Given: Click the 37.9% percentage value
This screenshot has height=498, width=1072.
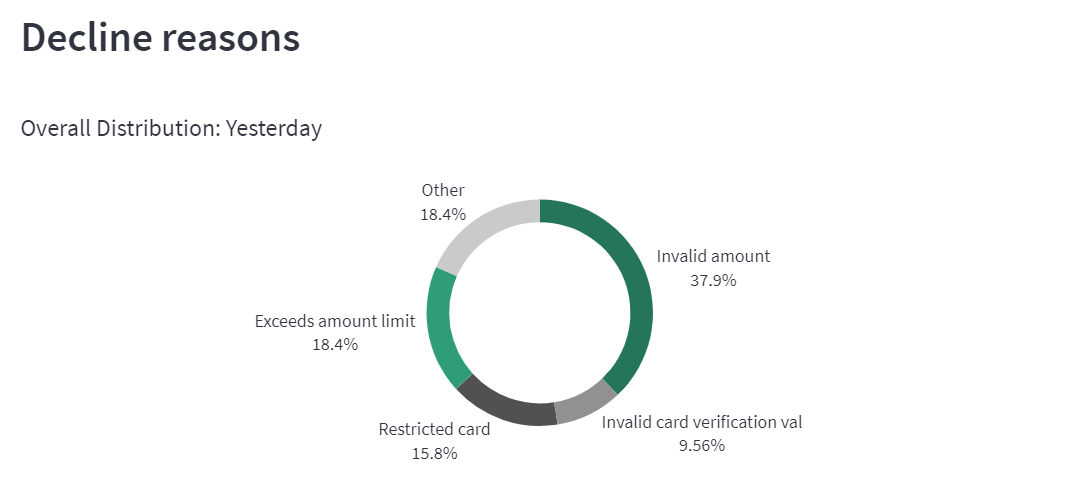Looking at the screenshot, I should [x=713, y=280].
